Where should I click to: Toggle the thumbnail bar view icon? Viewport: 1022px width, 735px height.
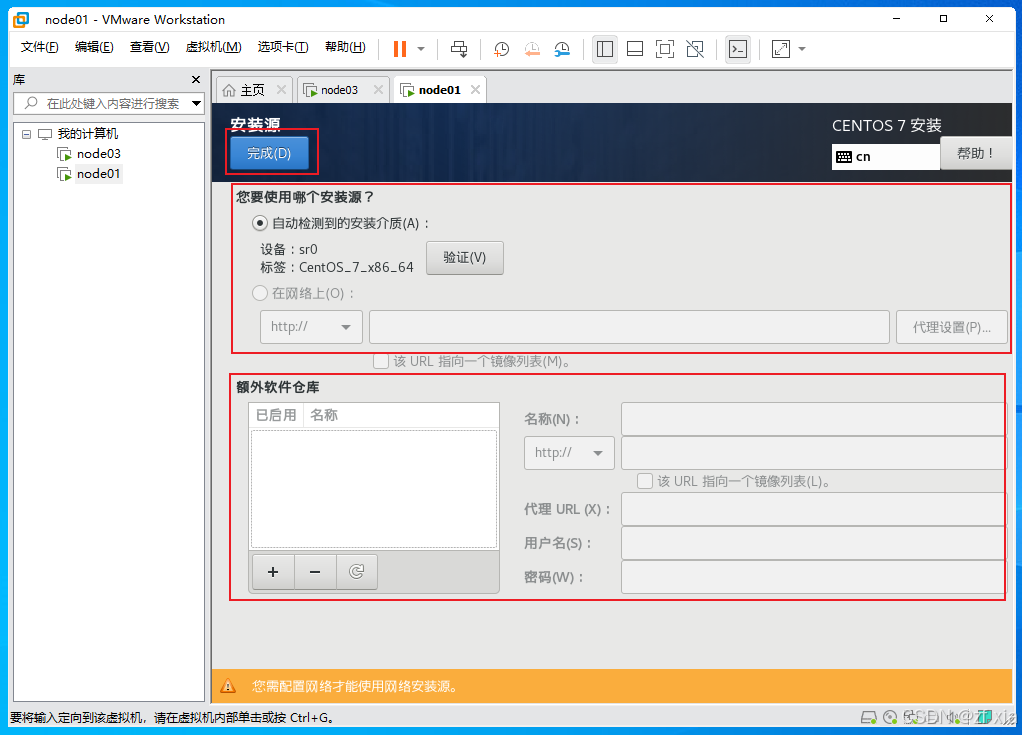635,49
